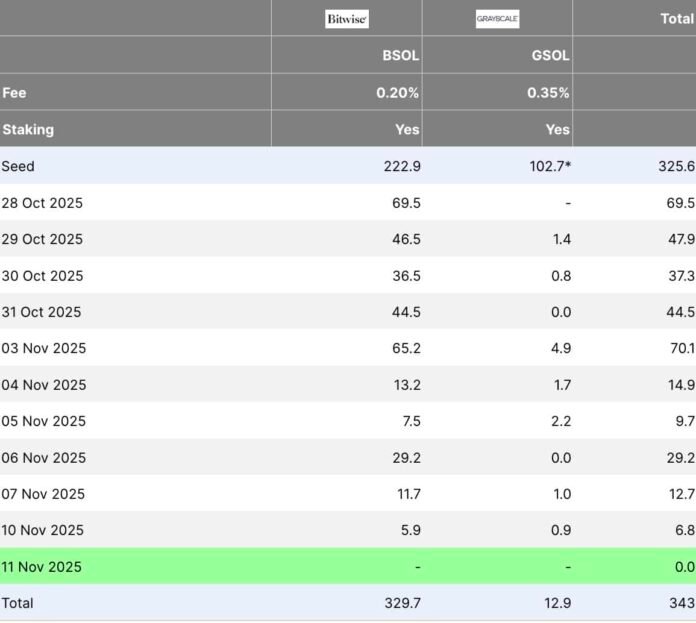Click the 29.2 BSOL value for 06 Nov
Viewport: 696px width, 623px height.
click(405, 458)
